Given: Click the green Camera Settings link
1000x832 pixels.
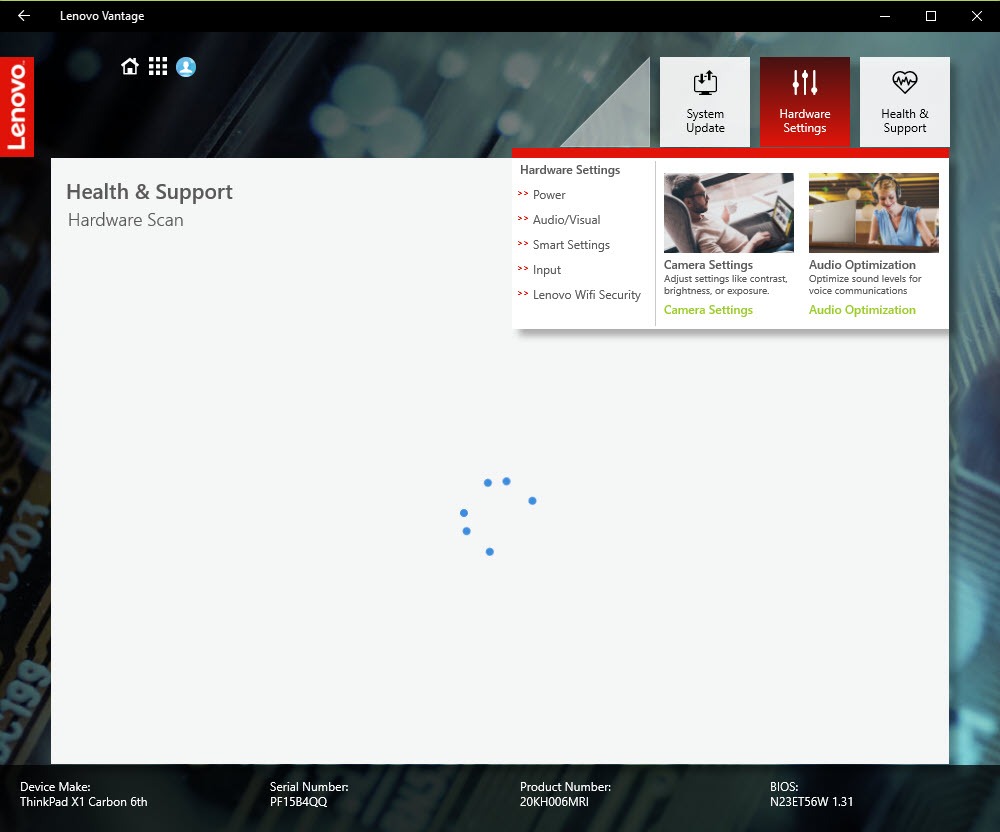Looking at the screenshot, I should 708,310.
